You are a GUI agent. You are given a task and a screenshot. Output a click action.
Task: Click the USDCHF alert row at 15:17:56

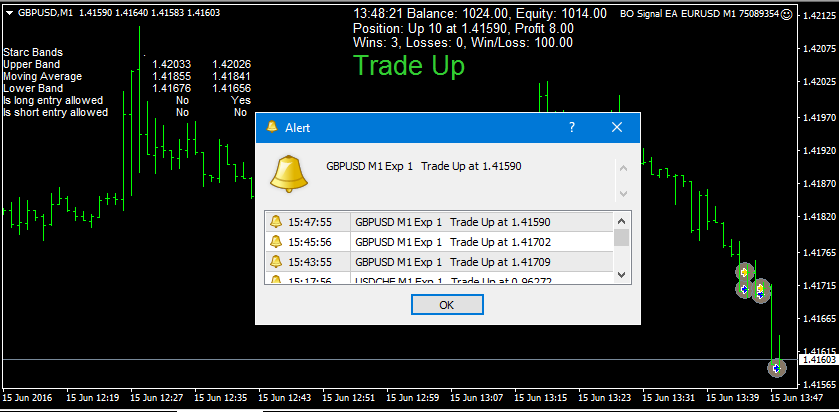pyautogui.click(x=439, y=278)
